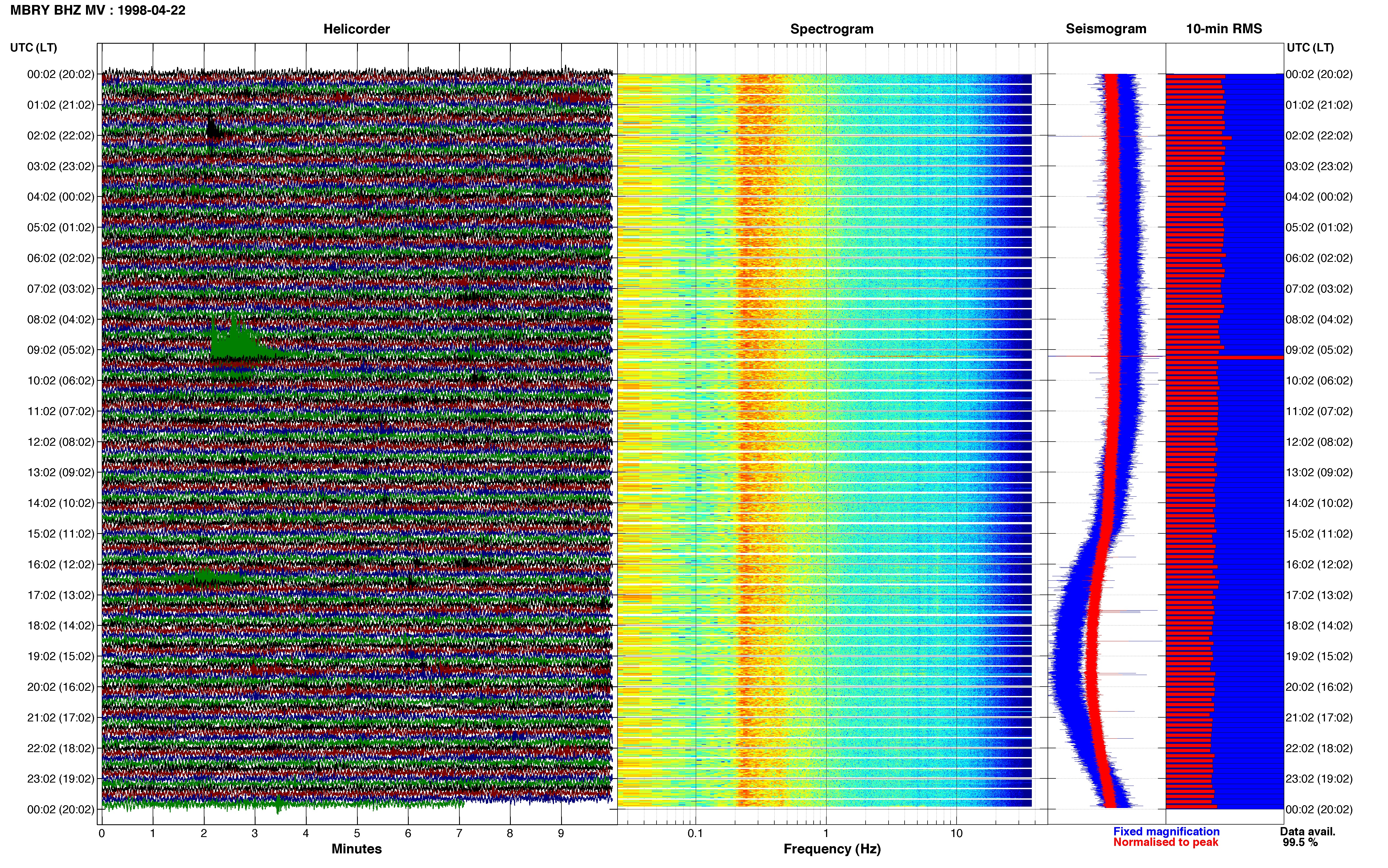Click left time label 05:02 (01:02)

point(60,227)
